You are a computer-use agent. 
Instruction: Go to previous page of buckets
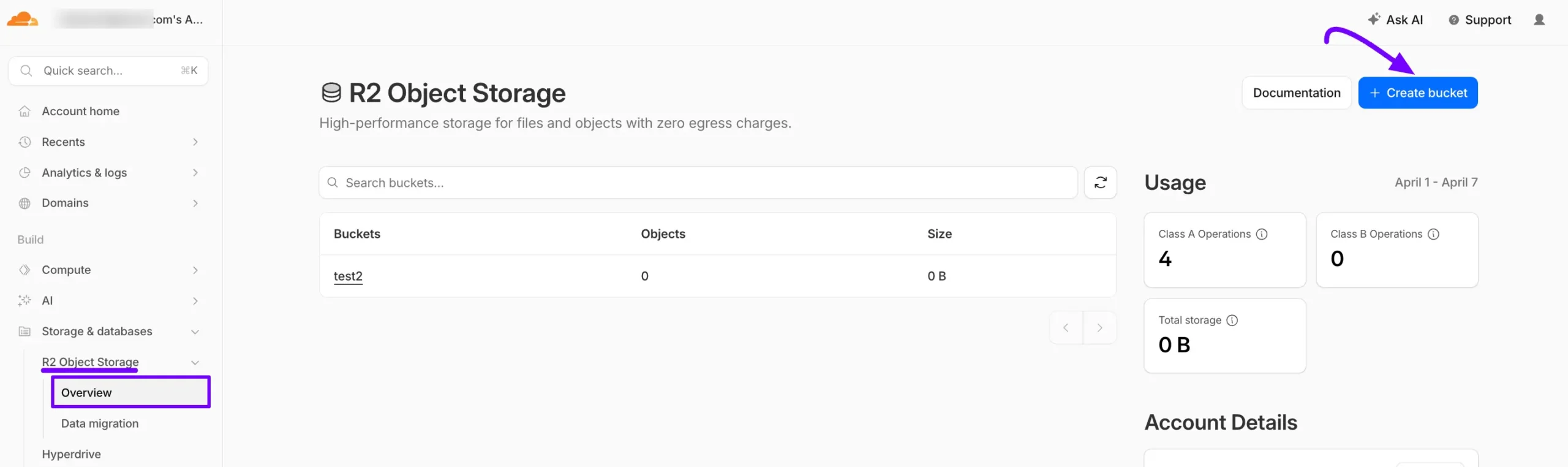coord(1066,328)
